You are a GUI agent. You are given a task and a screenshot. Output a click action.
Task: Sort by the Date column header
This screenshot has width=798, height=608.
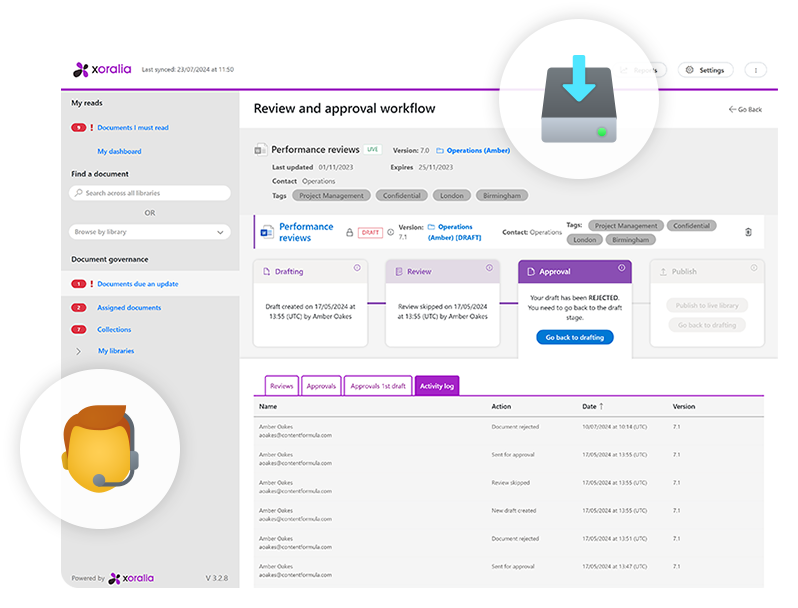[x=590, y=407]
